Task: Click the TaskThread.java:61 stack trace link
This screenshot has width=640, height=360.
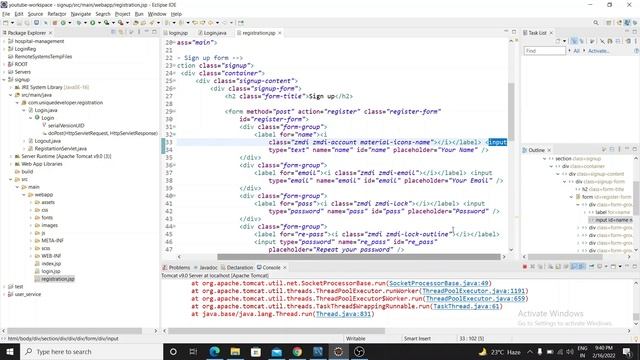Action: click(x=467, y=306)
